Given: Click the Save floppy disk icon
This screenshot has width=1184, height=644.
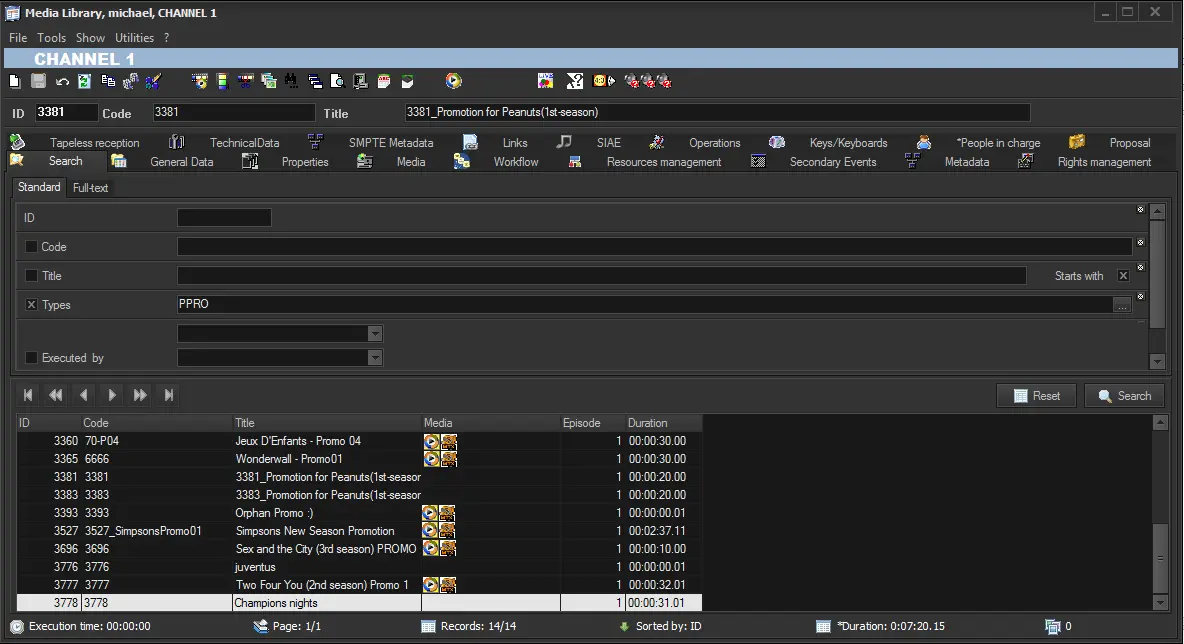Looking at the screenshot, I should (x=38, y=81).
